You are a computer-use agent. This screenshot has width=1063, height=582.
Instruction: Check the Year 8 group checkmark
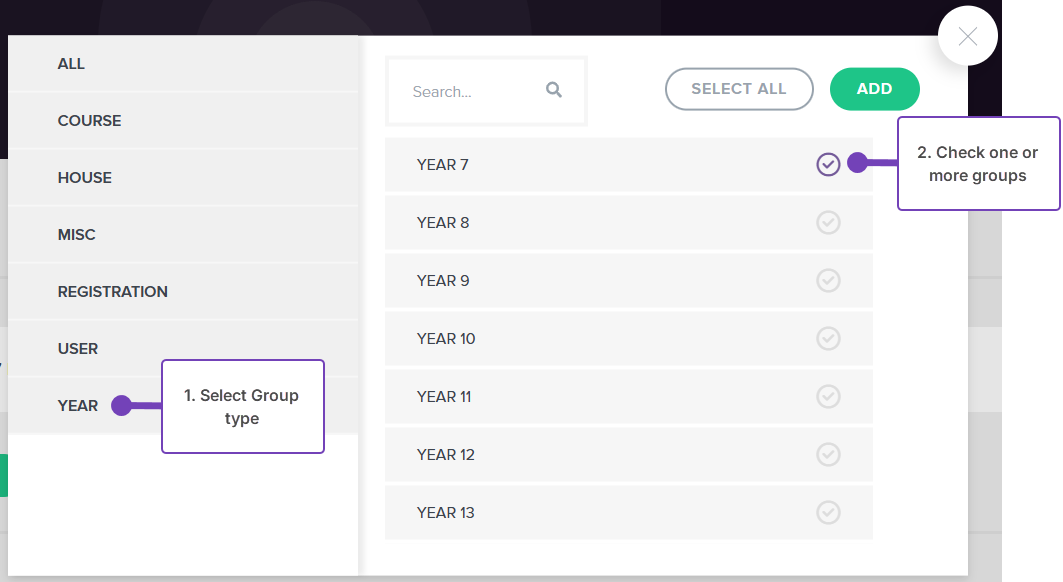[828, 222]
